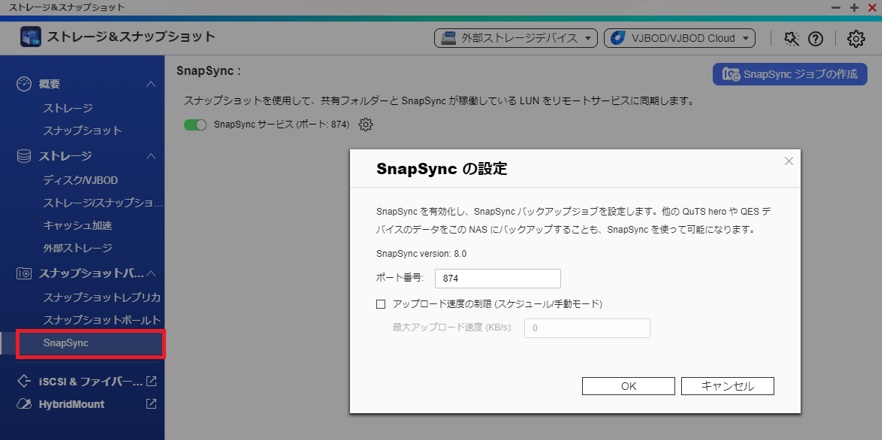Close the SnapSync settings dialog with X

788,161
